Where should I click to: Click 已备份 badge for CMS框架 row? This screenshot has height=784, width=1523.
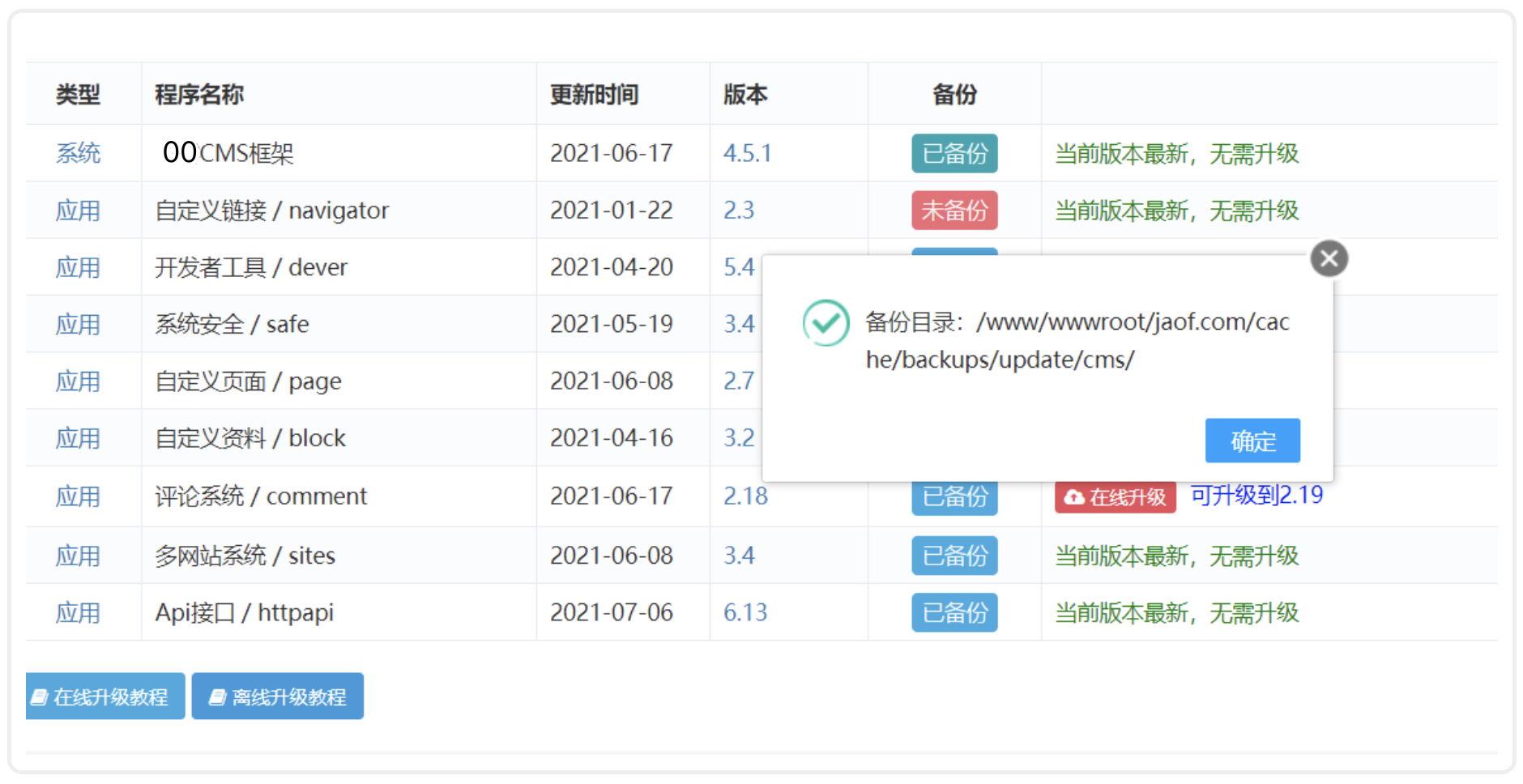954,153
